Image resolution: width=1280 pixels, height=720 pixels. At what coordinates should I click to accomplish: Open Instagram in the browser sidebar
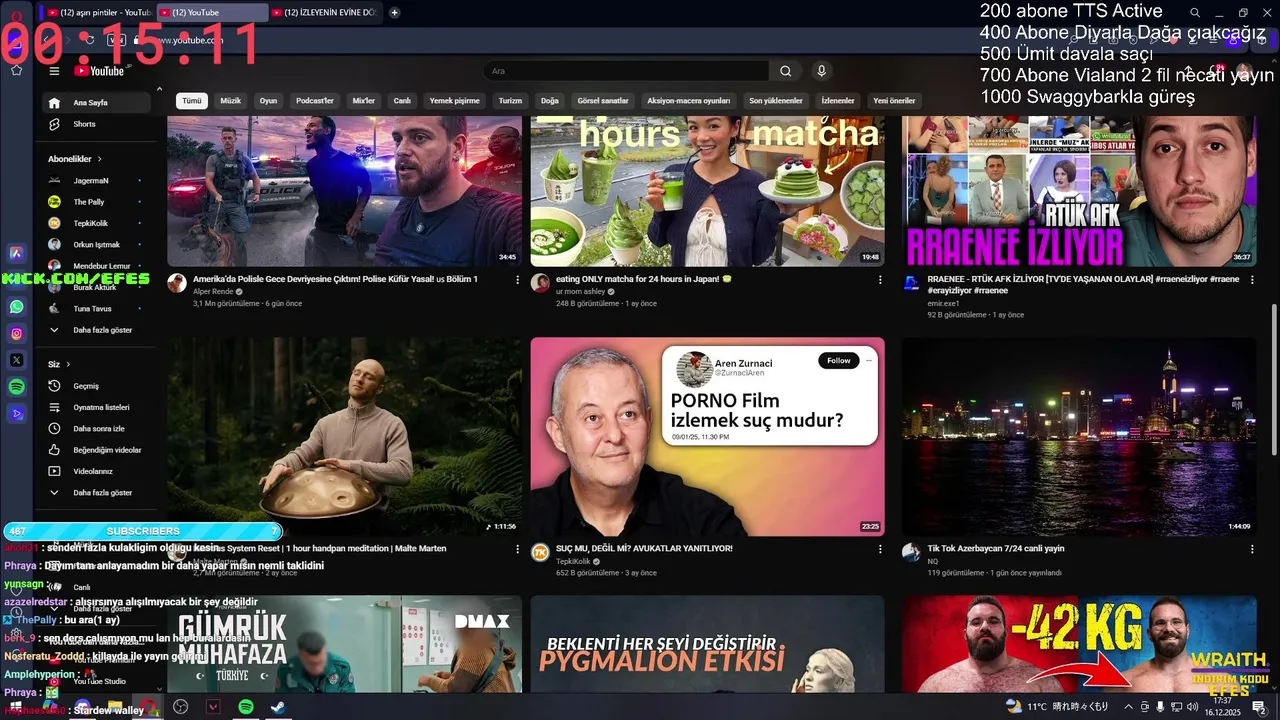16,334
